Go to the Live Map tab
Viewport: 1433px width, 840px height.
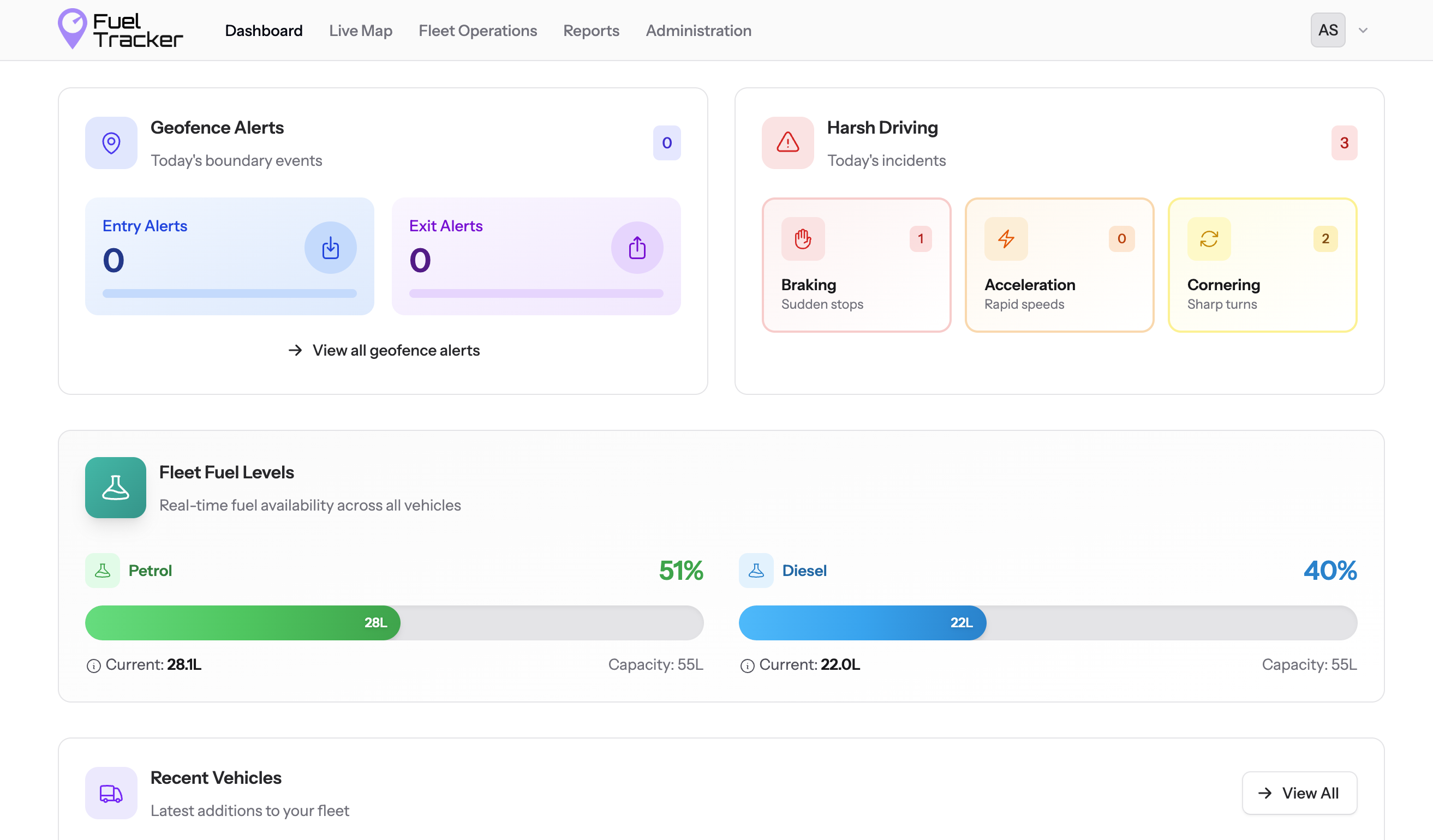[x=361, y=31]
